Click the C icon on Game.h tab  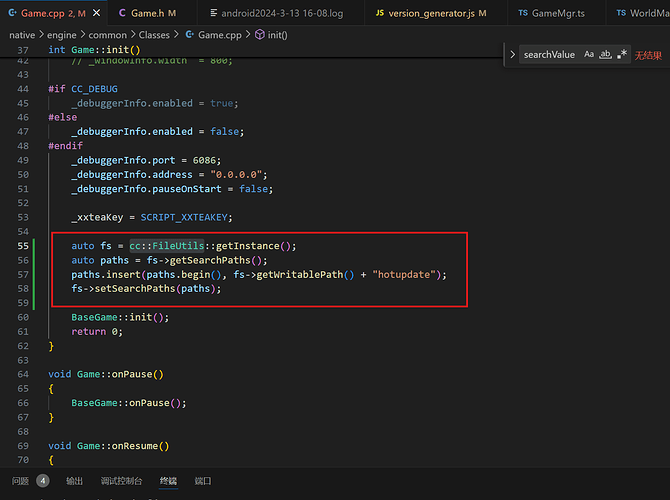point(122,13)
